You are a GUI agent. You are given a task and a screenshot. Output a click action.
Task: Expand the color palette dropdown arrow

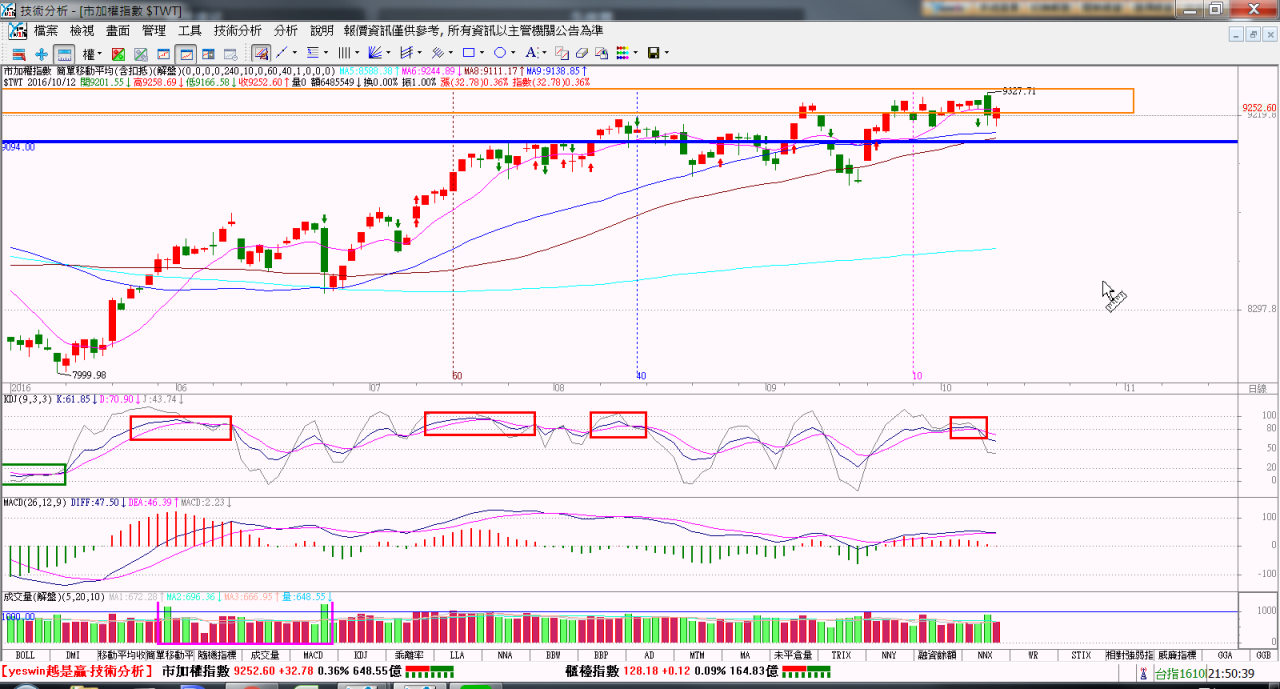[634, 53]
